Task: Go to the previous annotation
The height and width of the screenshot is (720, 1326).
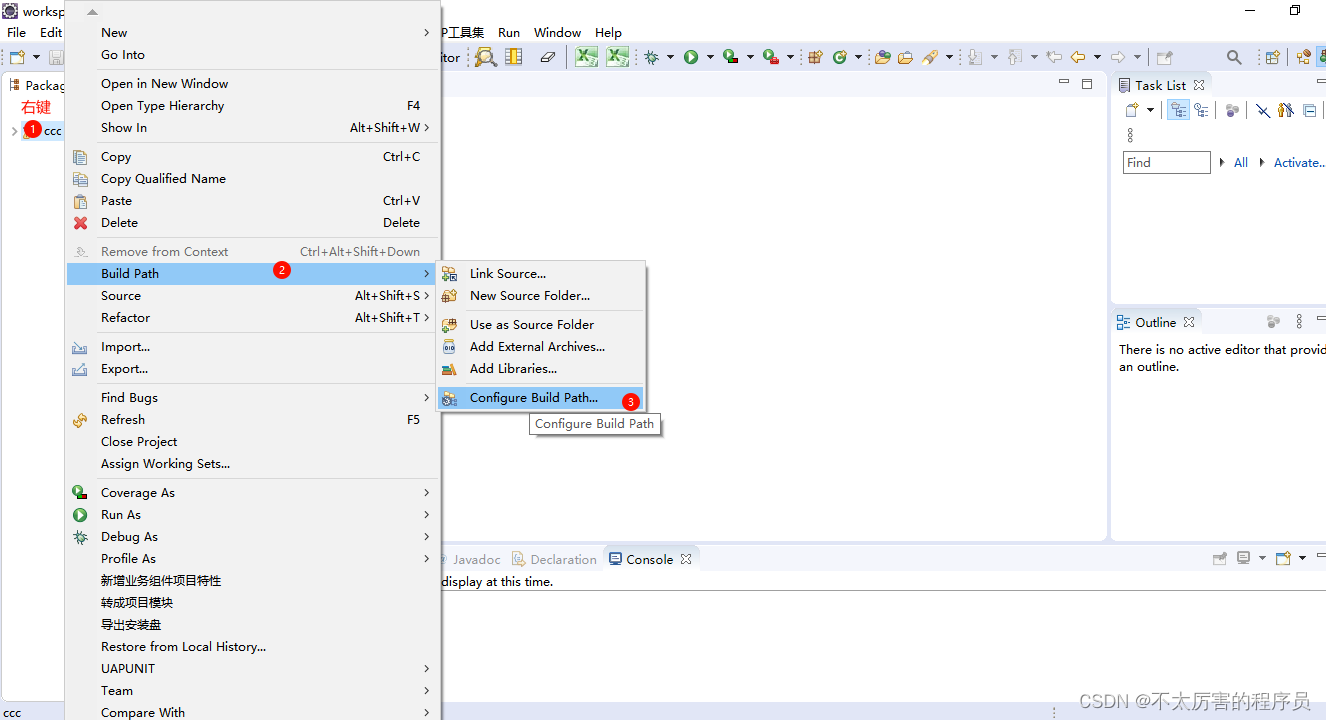Action: pos(1013,57)
